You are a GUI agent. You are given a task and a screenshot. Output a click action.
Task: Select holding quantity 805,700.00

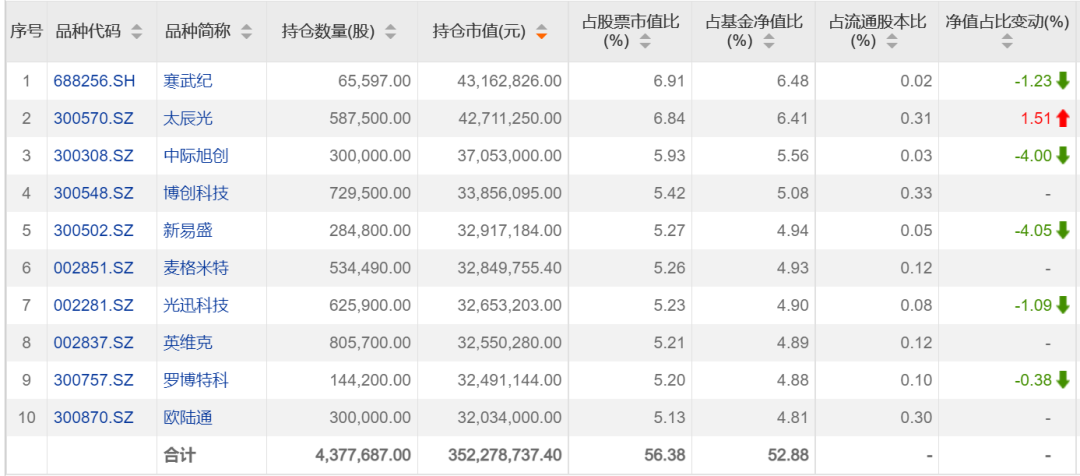pos(370,343)
